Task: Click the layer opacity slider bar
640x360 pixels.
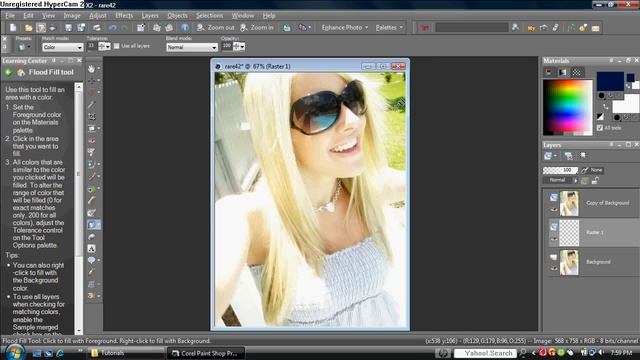Action: [560, 170]
